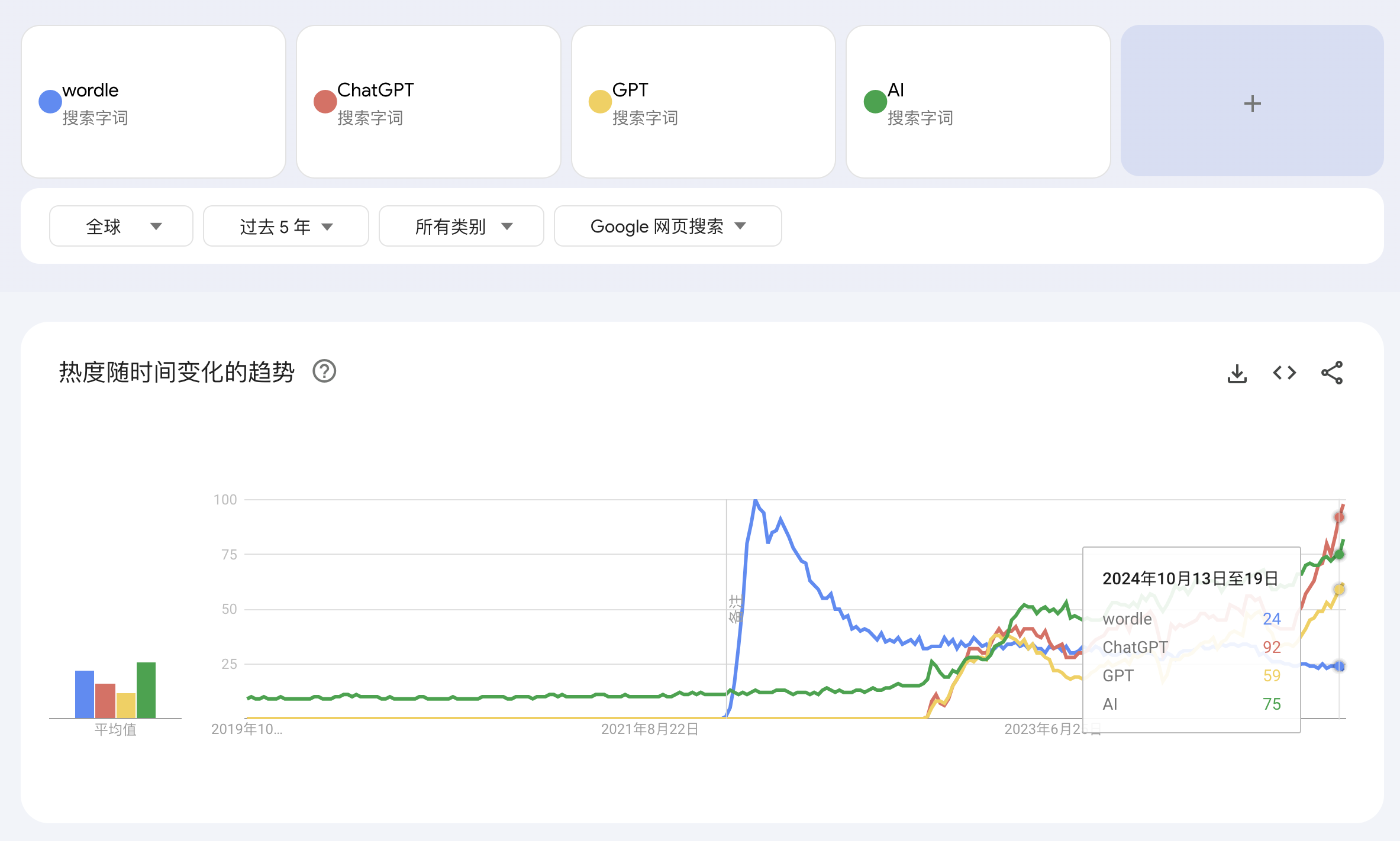Screen dimensions: 1400x841
Task: Open the help question mark icon
Action: (x=324, y=371)
